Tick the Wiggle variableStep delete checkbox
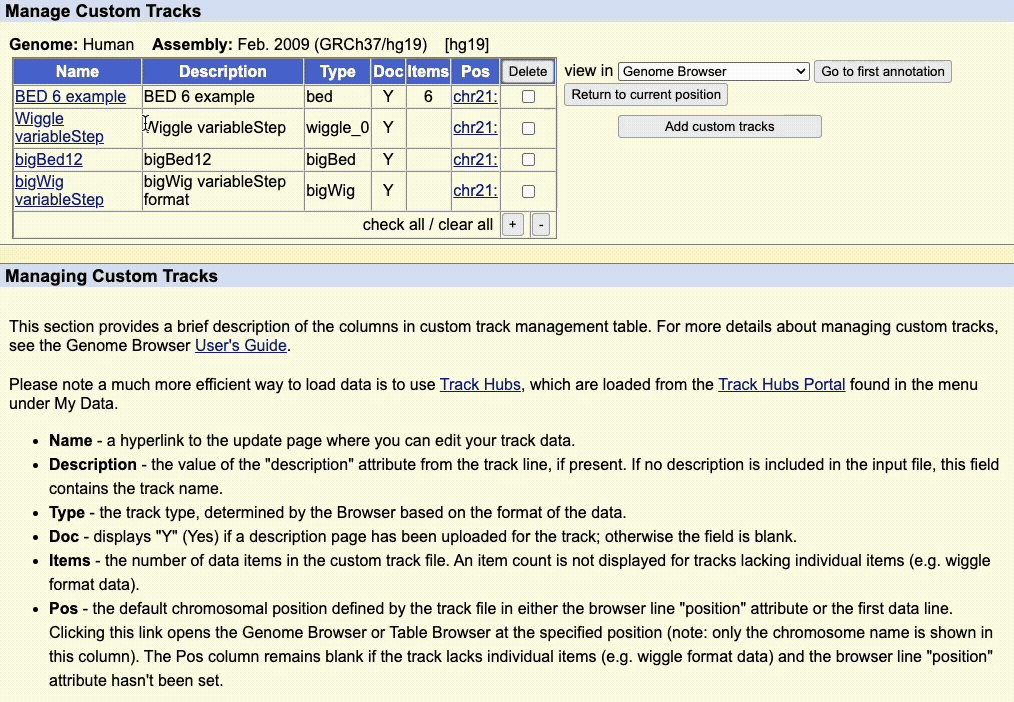The height and width of the screenshot is (702, 1014). 528,128
